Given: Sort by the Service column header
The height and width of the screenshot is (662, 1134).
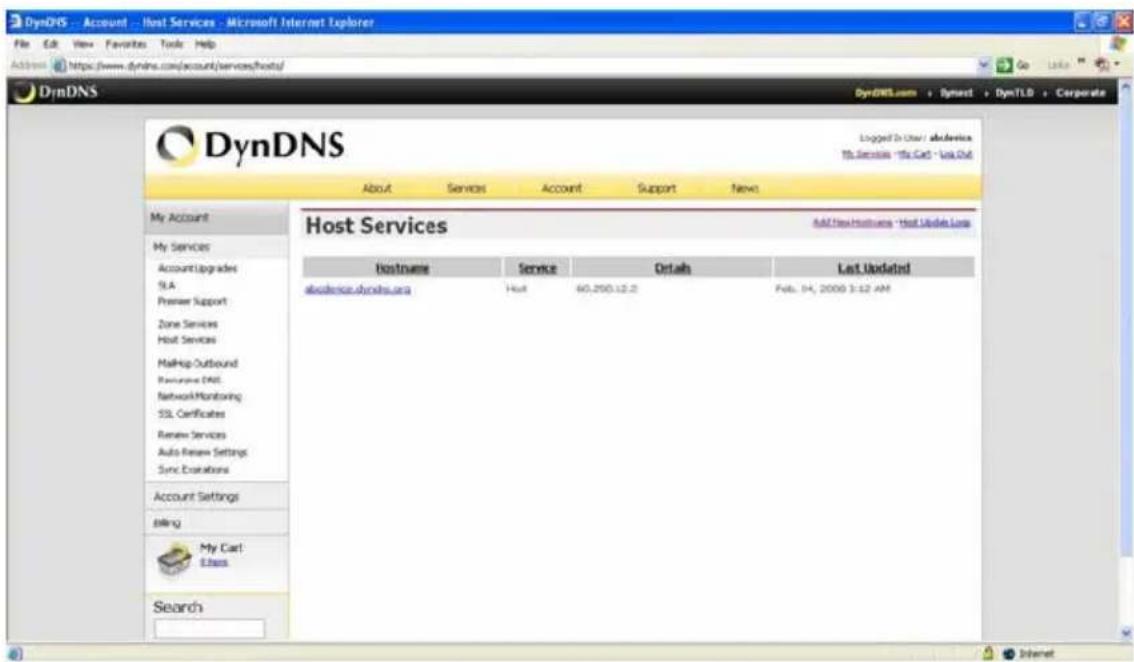Looking at the screenshot, I should tap(537, 268).
